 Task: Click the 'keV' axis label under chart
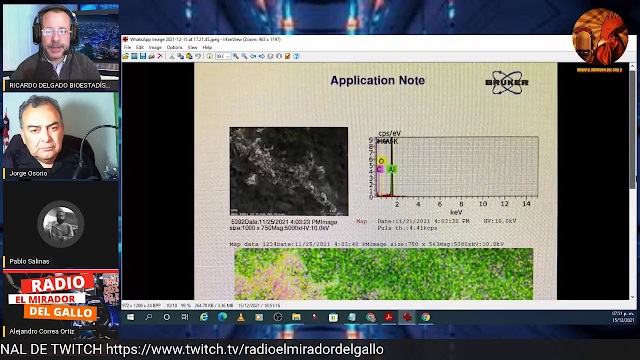click(x=456, y=212)
